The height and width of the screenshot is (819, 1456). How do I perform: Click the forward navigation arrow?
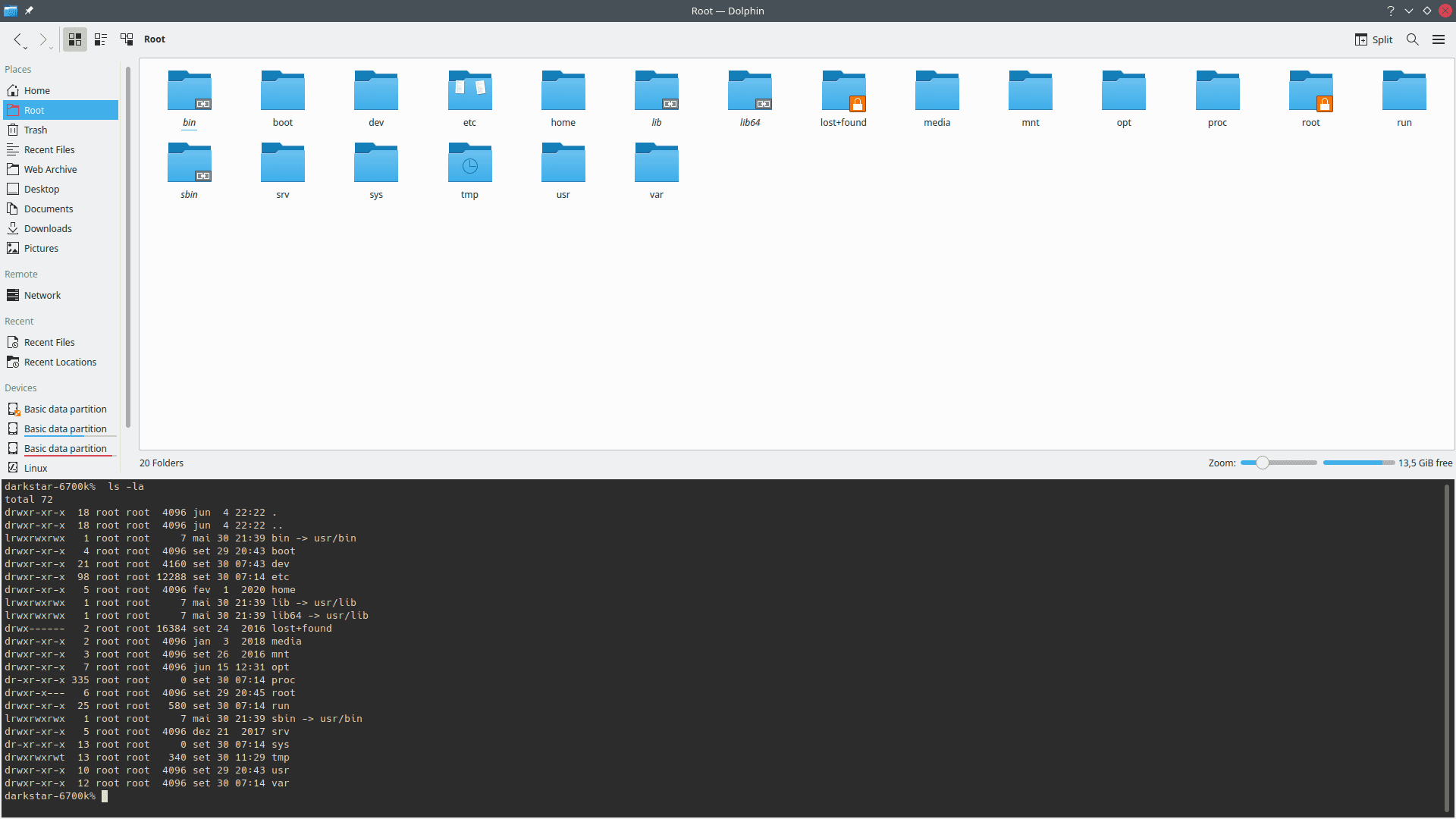click(x=43, y=38)
